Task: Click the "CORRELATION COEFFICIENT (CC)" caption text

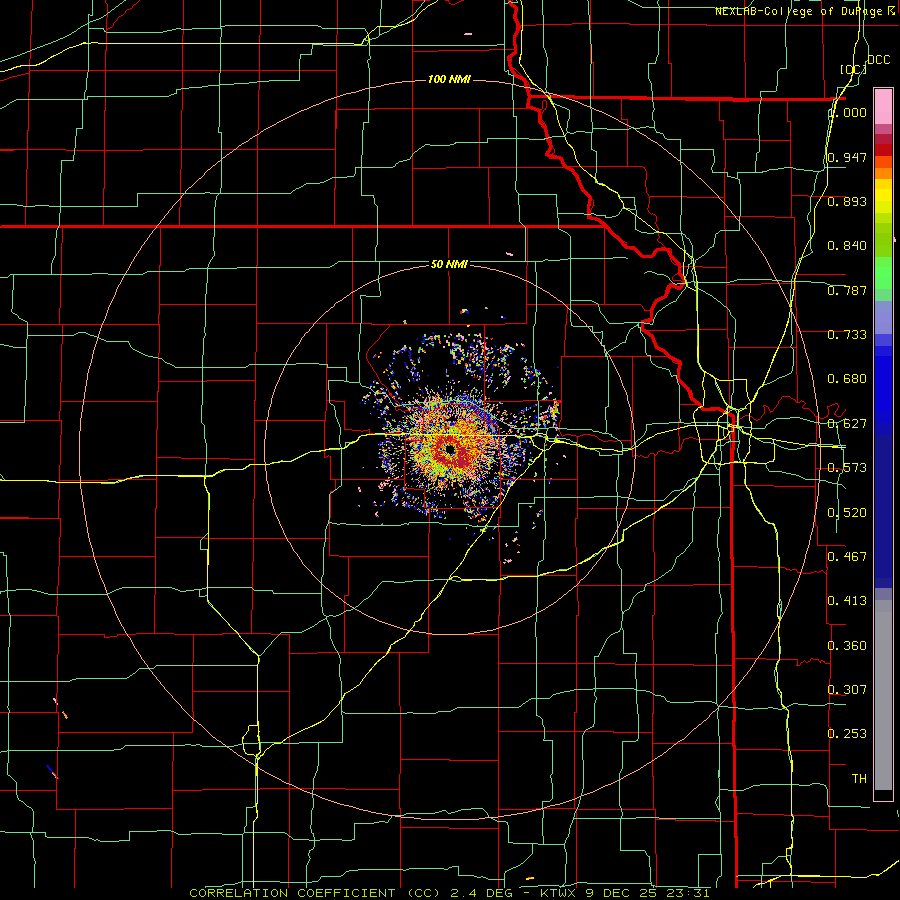Action: click(315, 893)
